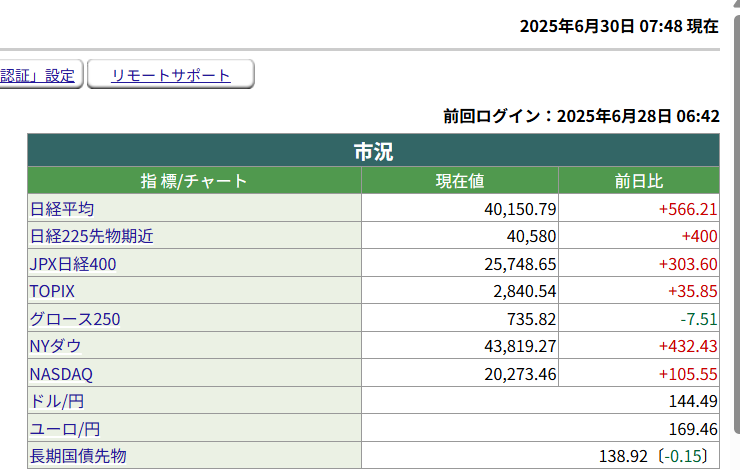Open the NASDAQ chart link

[x=61, y=374]
